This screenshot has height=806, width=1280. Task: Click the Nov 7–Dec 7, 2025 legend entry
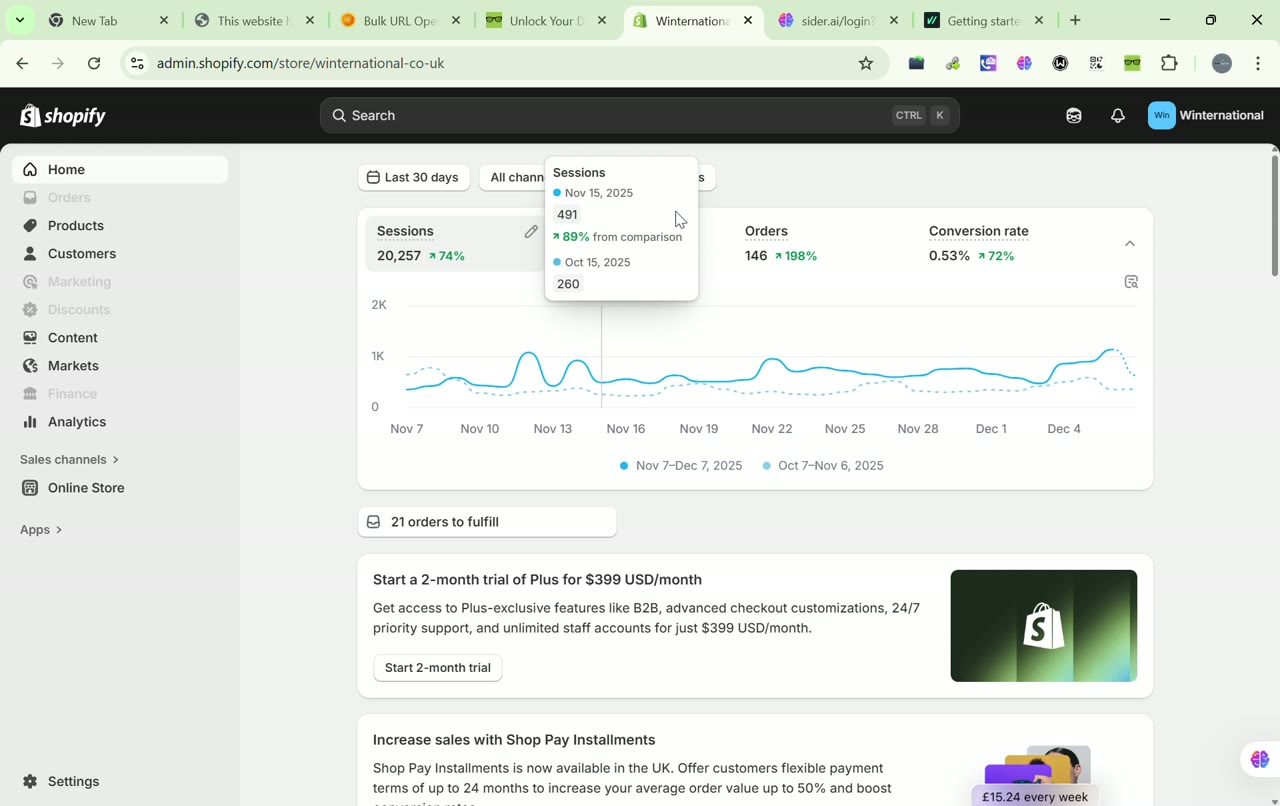pyautogui.click(x=681, y=466)
